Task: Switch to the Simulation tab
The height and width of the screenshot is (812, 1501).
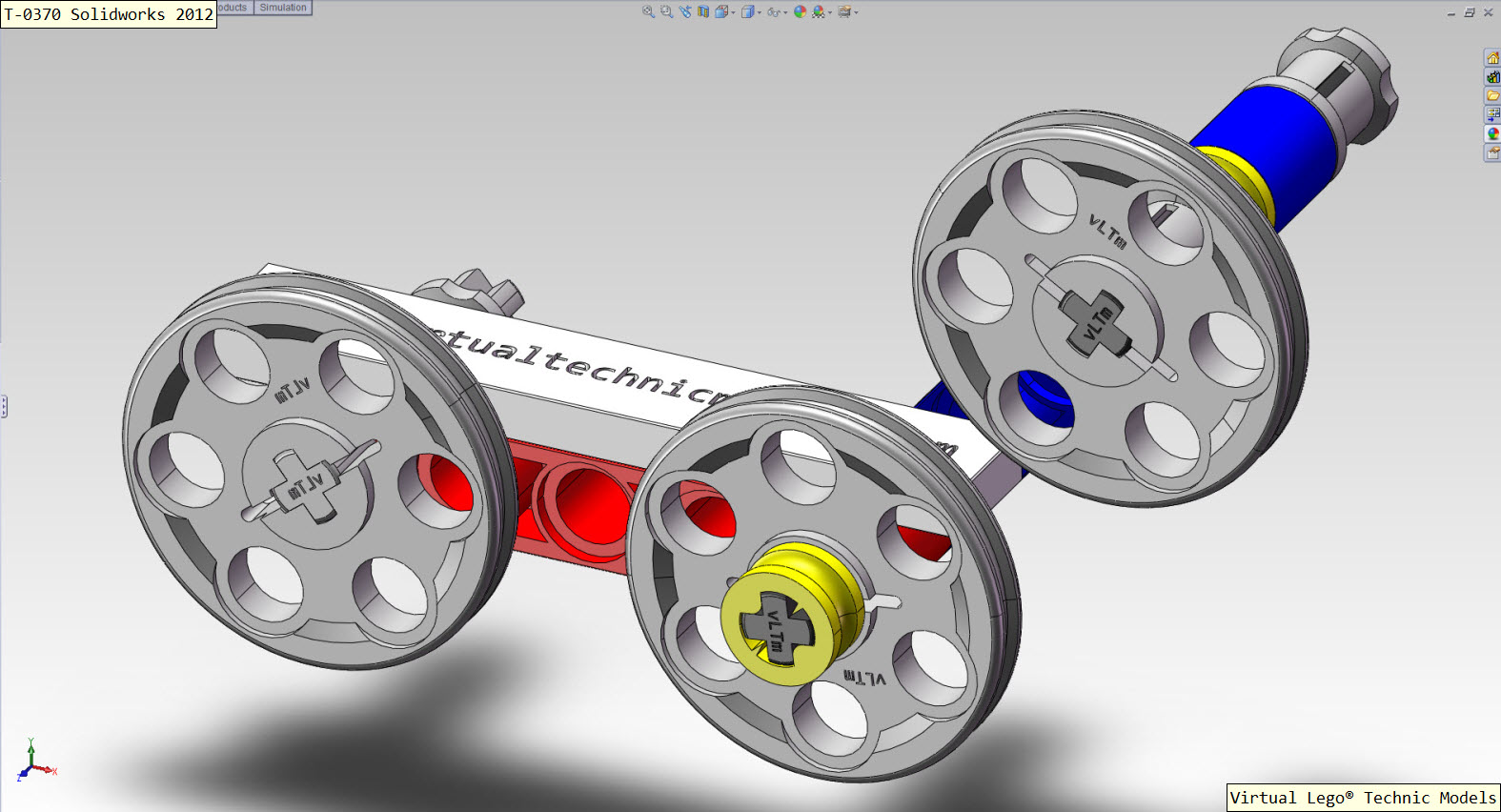Action: tap(283, 8)
